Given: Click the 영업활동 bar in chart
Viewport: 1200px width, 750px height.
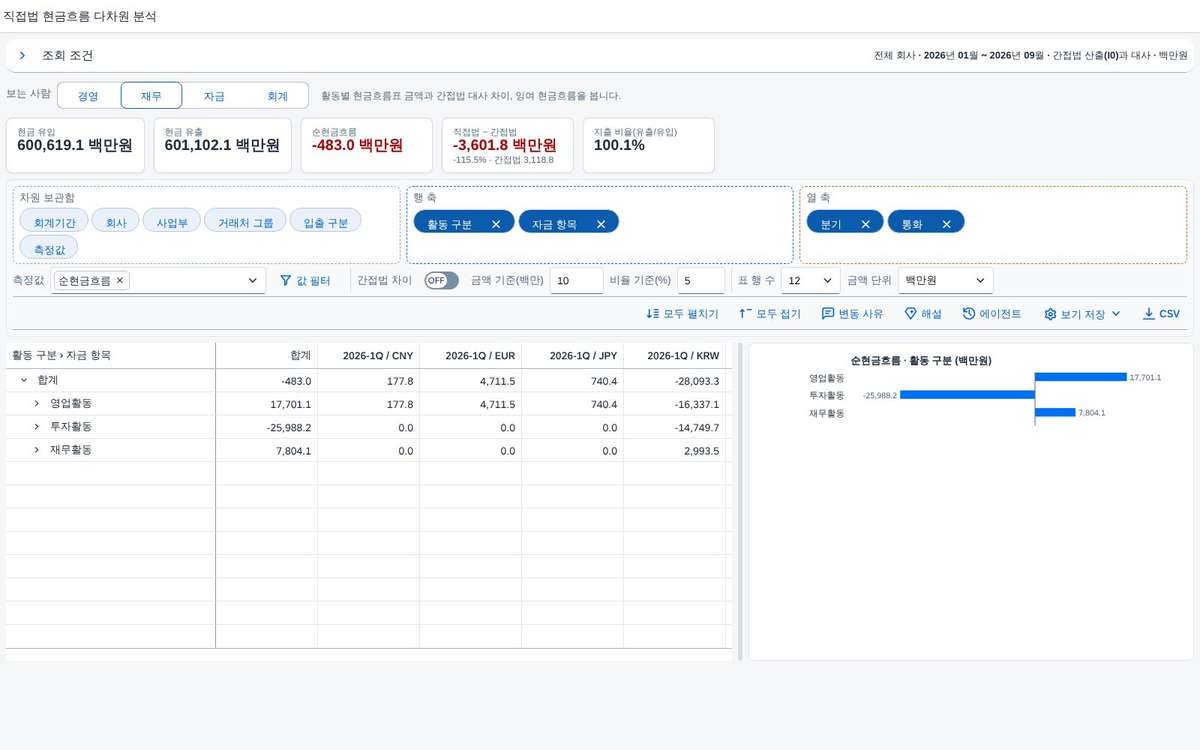Looking at the screenshot, I should pos(1080,377).
